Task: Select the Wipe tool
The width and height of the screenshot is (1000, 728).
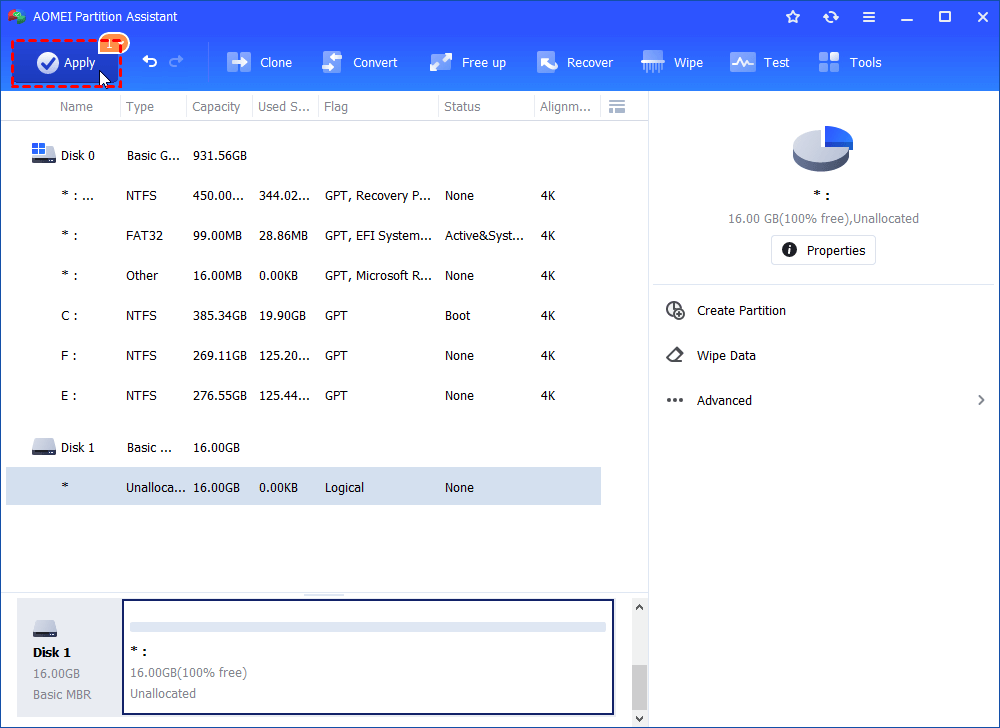Action: pos(672,62)
